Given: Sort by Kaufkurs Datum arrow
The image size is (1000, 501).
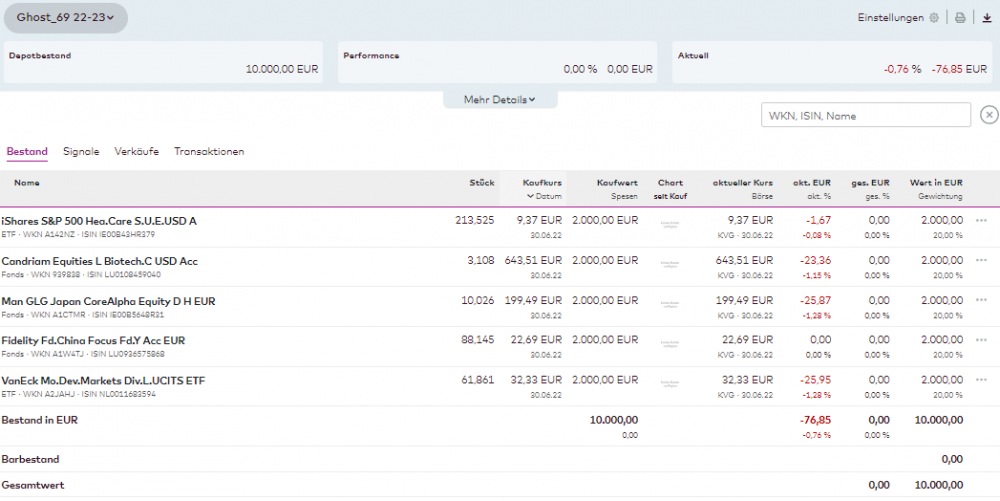Looking at the screenshot, I should (530, 196).
